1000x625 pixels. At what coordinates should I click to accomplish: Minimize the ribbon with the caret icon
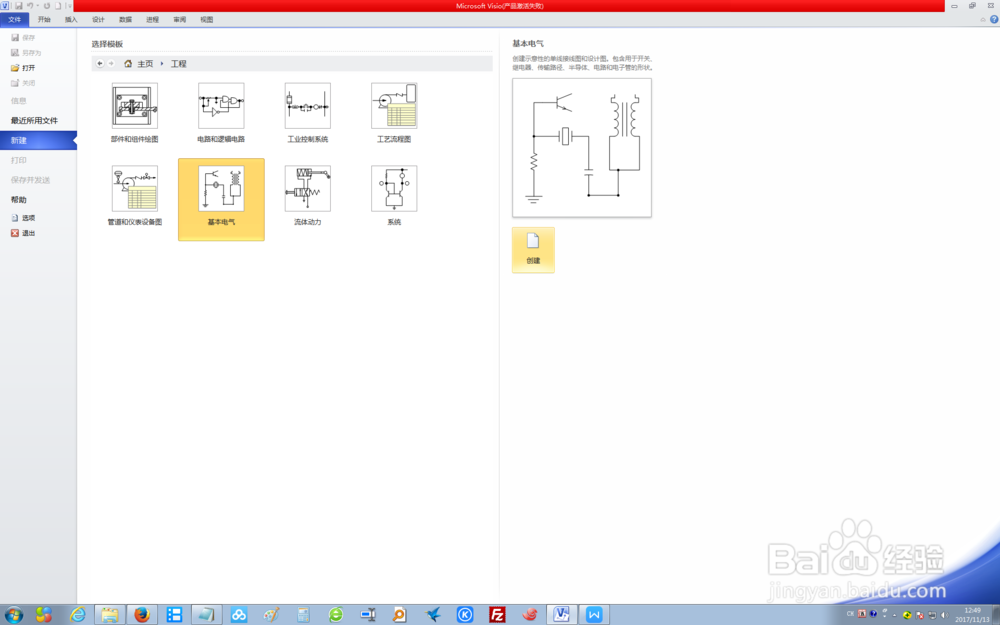pyautogui.click(x=983, y=20)
